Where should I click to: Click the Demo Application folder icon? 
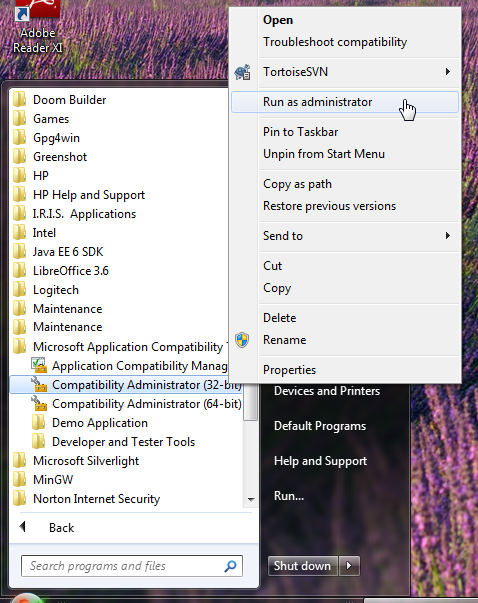coord(38,422)
